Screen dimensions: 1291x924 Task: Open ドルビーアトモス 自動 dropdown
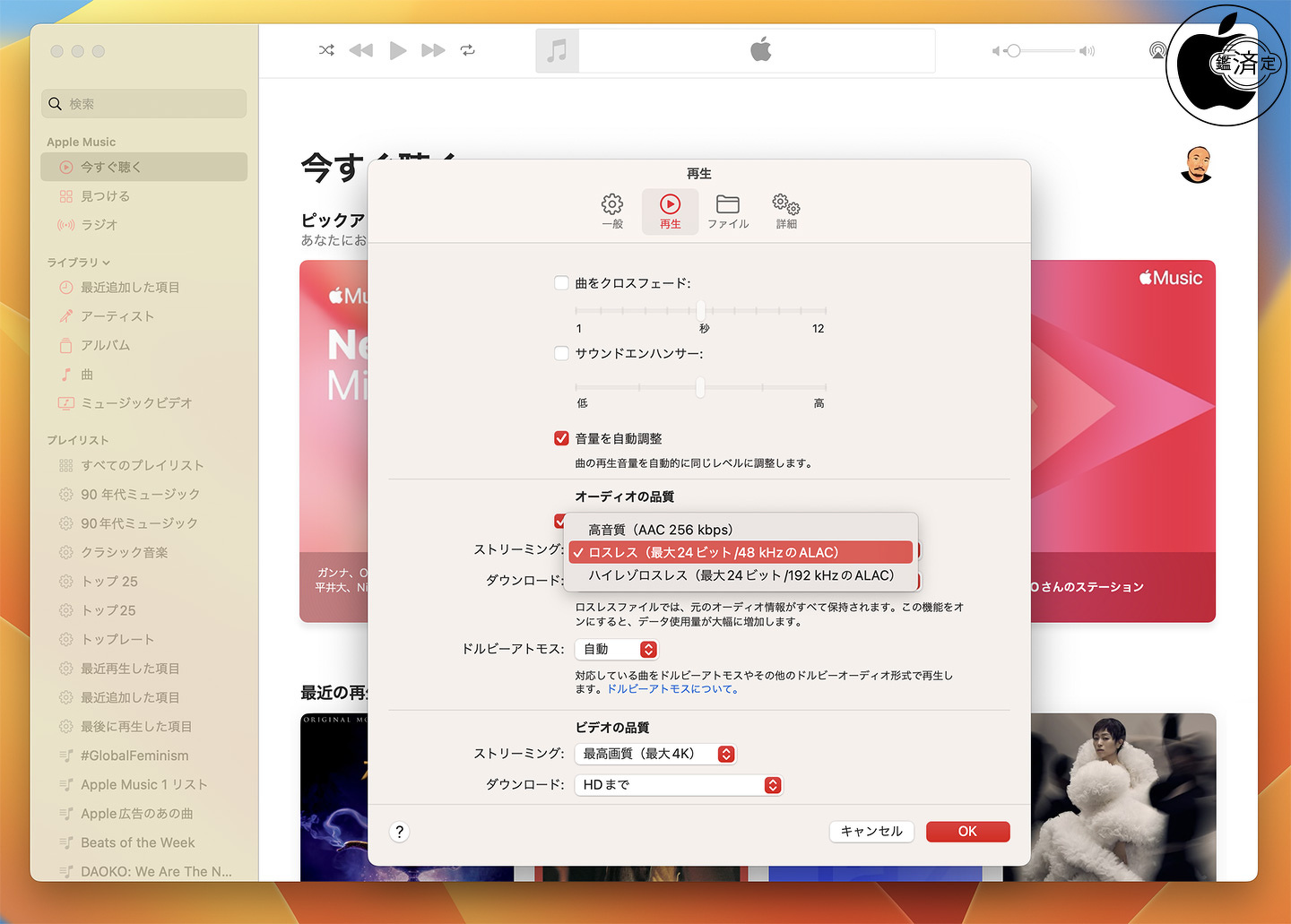pos(617,649)
